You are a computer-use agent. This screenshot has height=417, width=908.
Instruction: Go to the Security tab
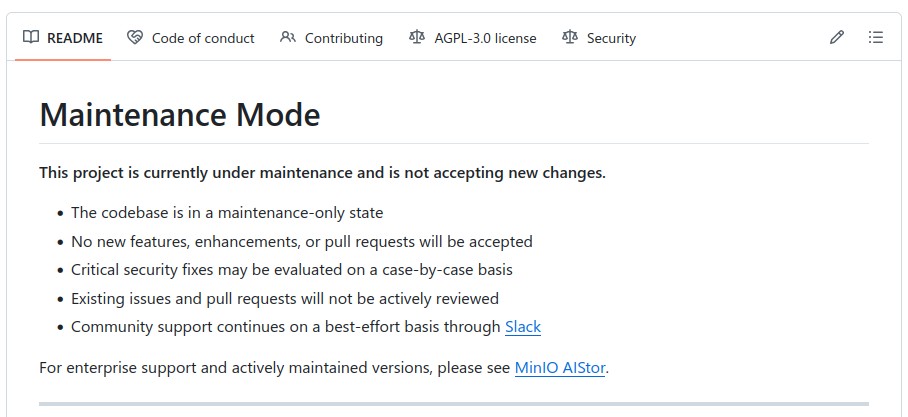[611, 38]
